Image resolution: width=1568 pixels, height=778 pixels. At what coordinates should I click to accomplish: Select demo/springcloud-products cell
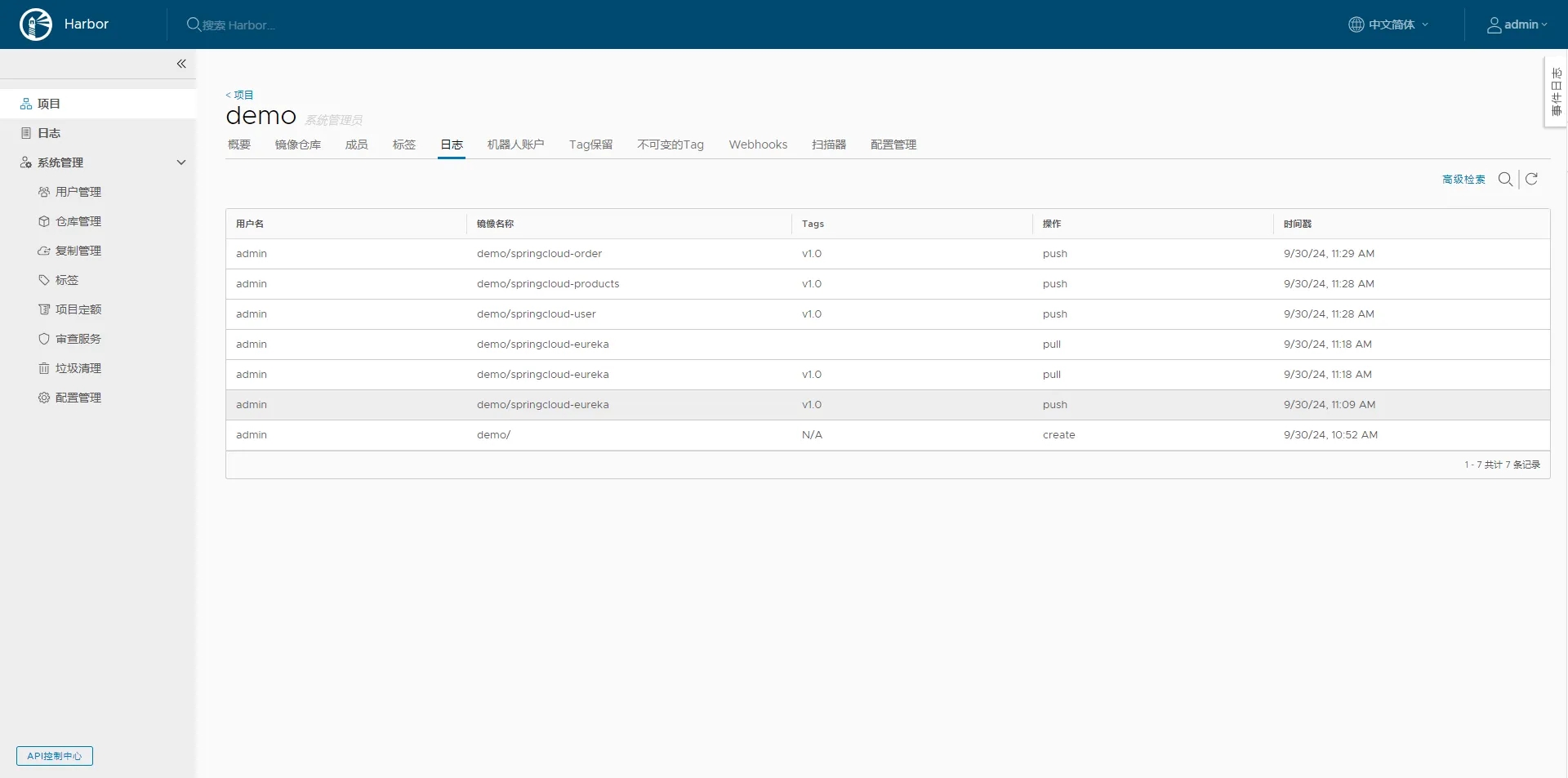click(548, 284)
